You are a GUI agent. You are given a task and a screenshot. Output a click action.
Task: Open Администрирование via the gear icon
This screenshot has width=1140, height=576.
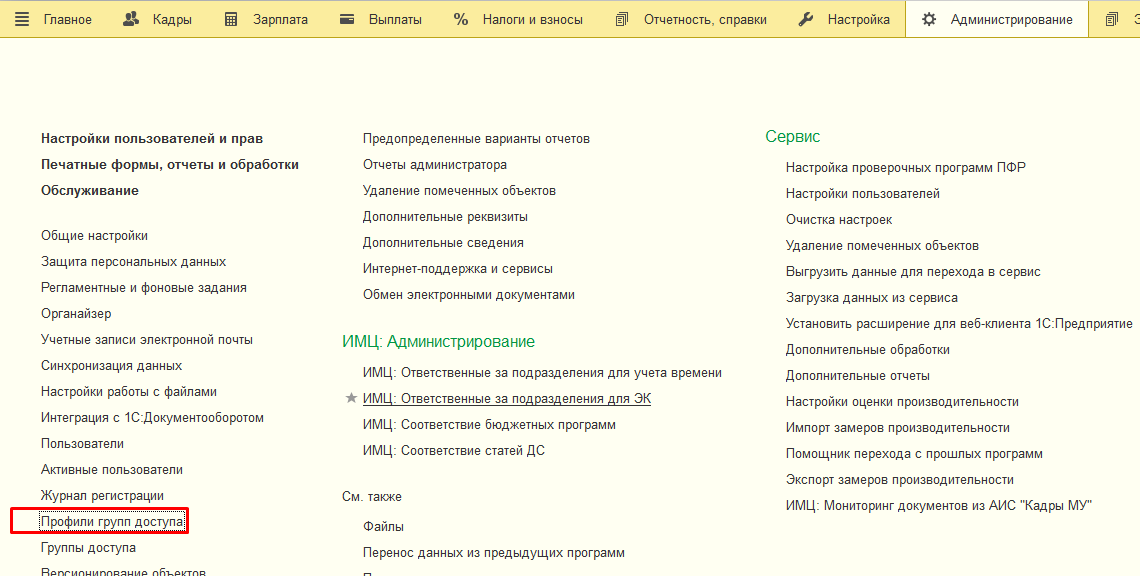point(929,17)
